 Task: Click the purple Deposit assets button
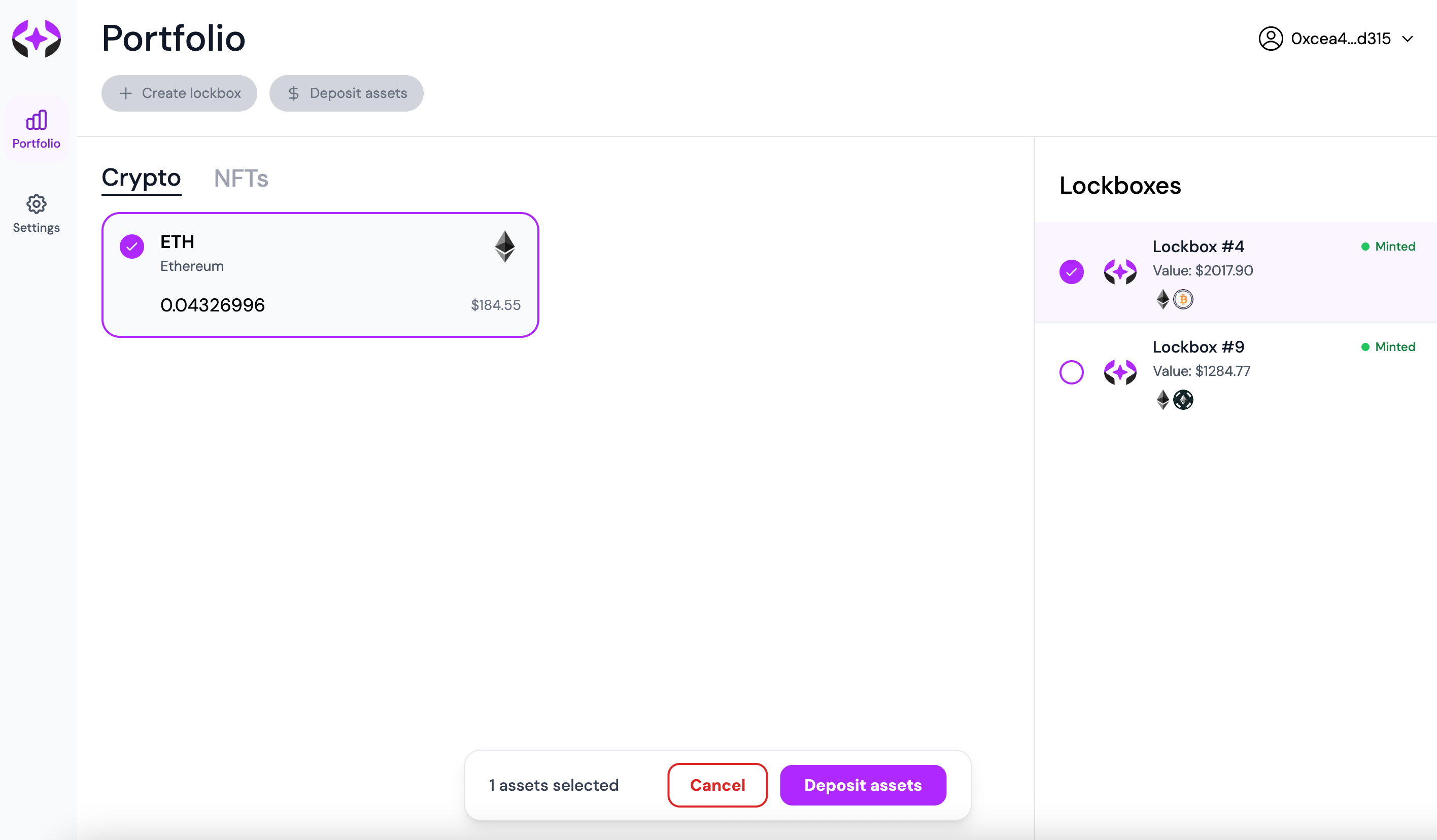click(x=863, y=785)
